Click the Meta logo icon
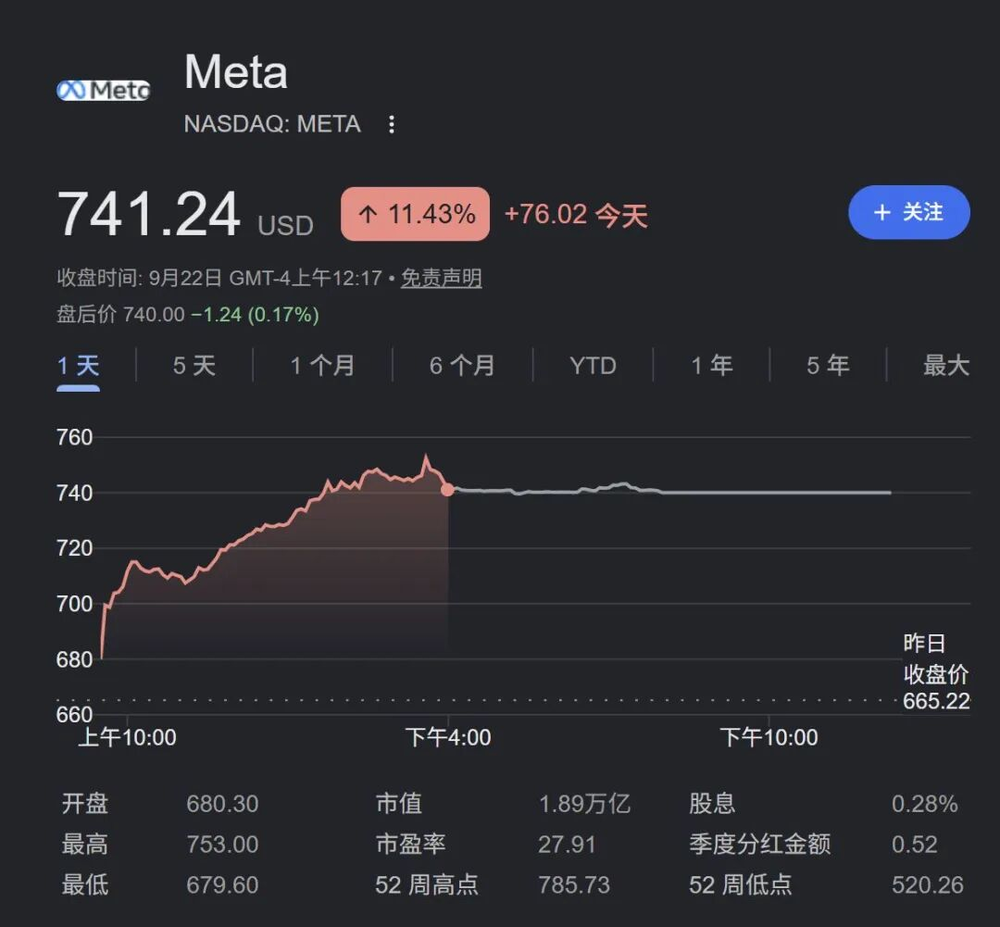Viewport: 1000px width, 927px height. pyautogui.click(x=103, y=90)
